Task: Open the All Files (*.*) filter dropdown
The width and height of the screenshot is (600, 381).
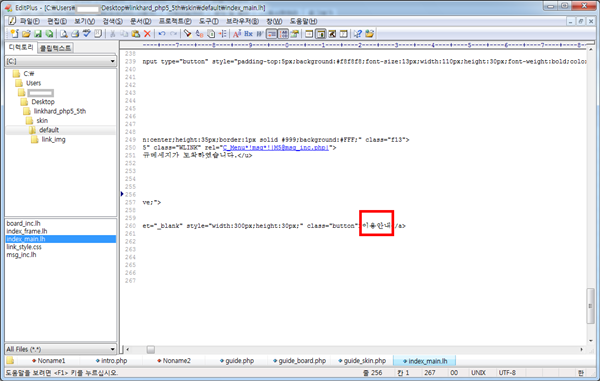Action: (60, 349)
